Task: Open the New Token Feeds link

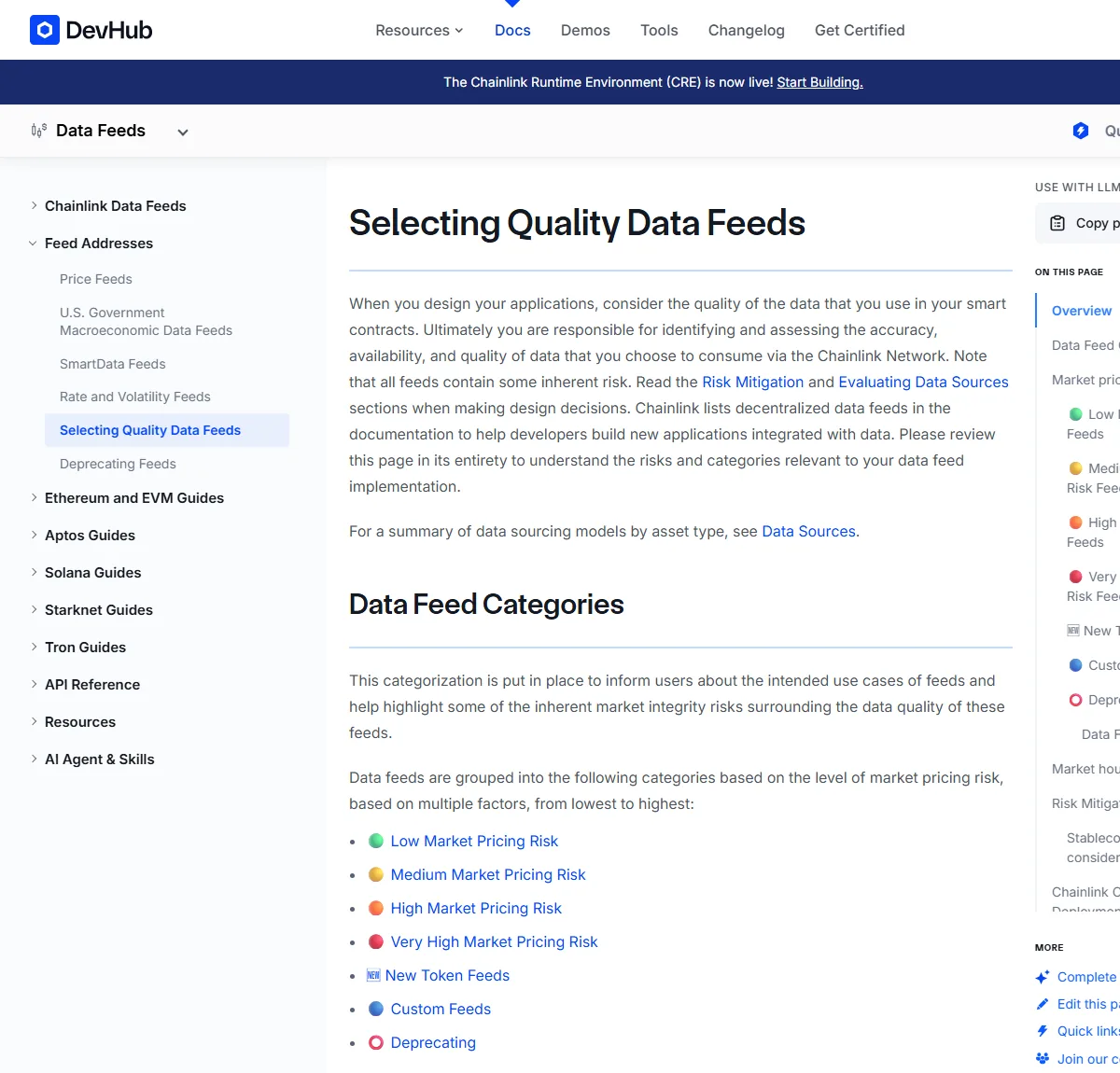Action: click(x=447, y=975)
